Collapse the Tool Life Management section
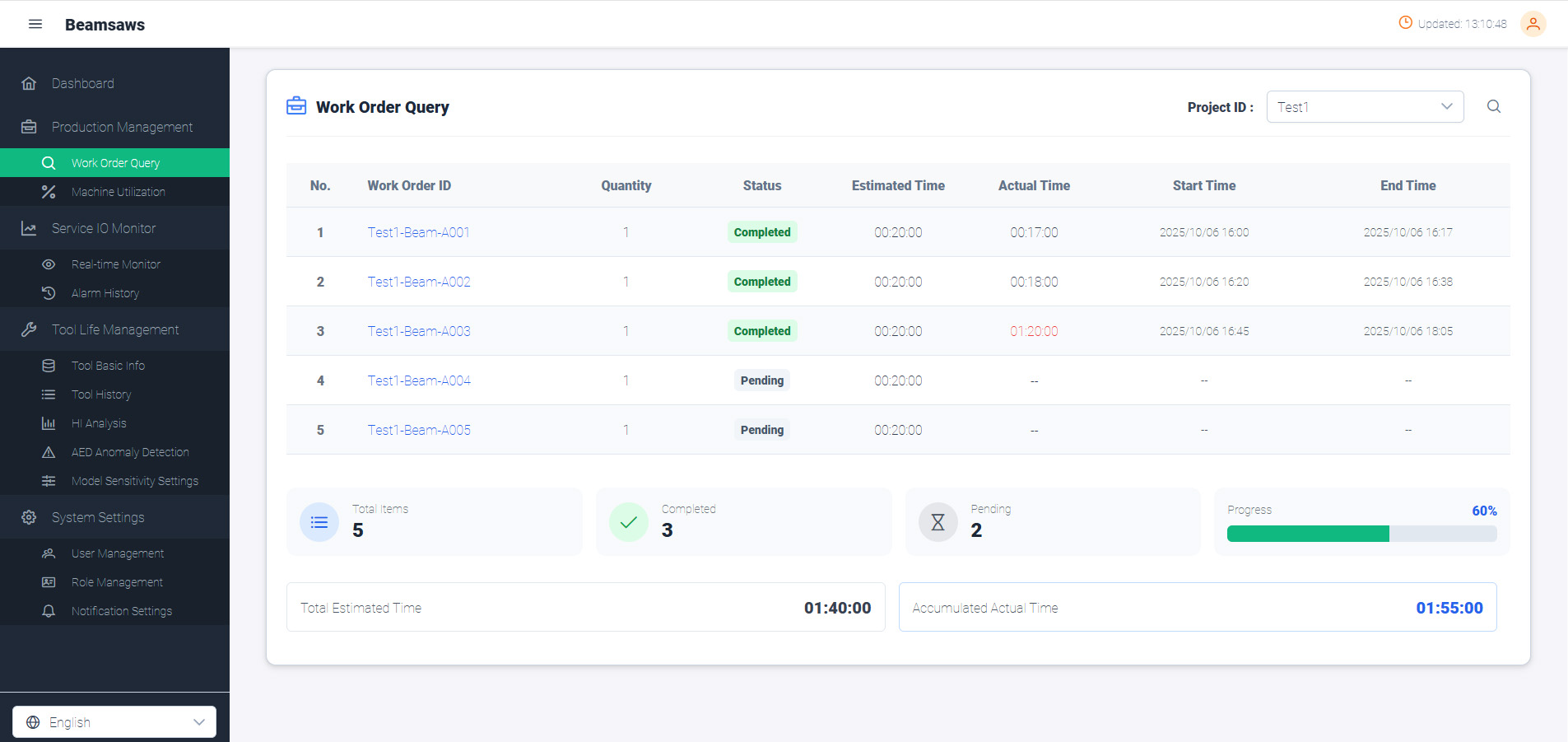 point(114,329)
